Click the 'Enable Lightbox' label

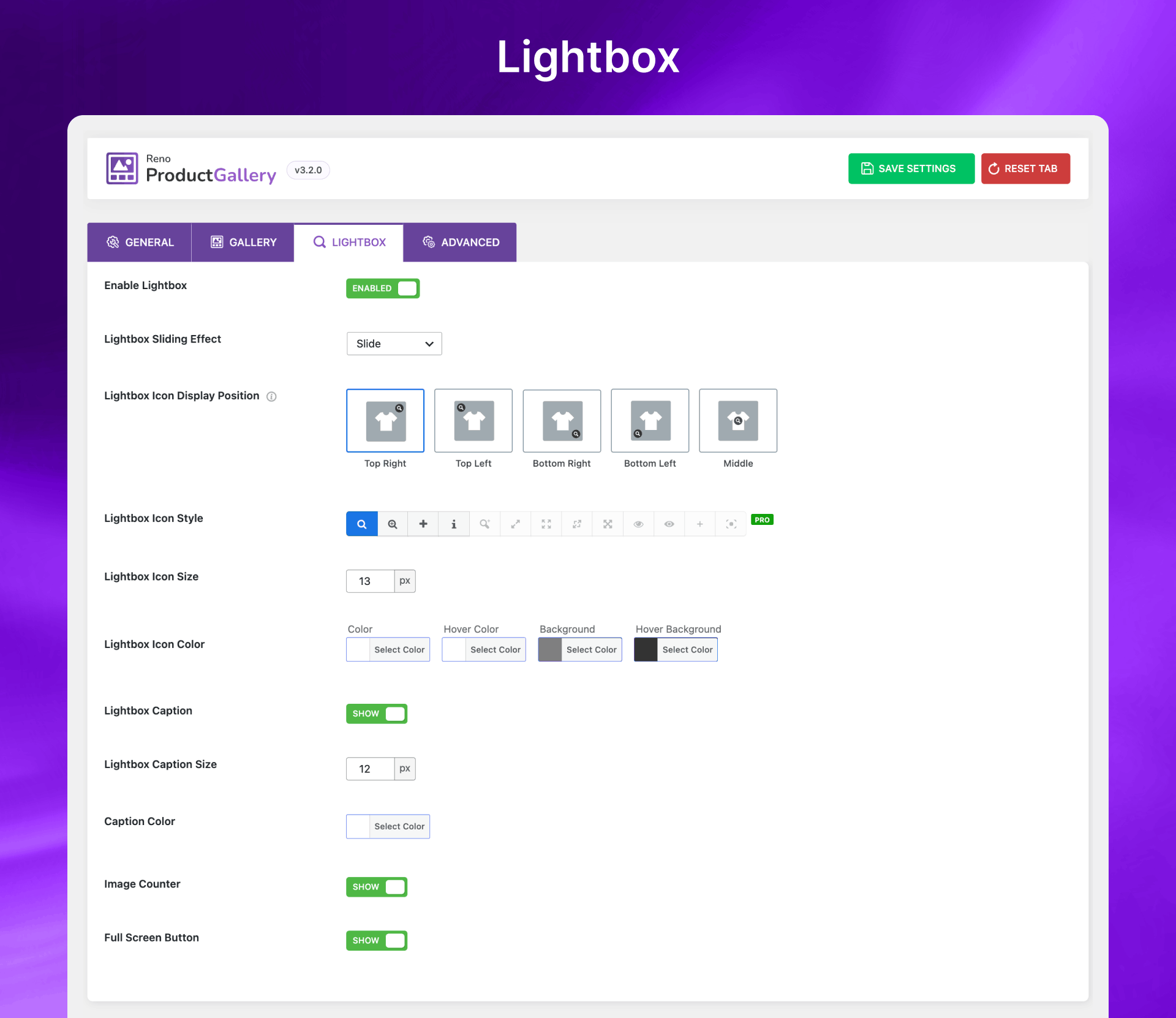pyautogui.click(x=145, y=285)
